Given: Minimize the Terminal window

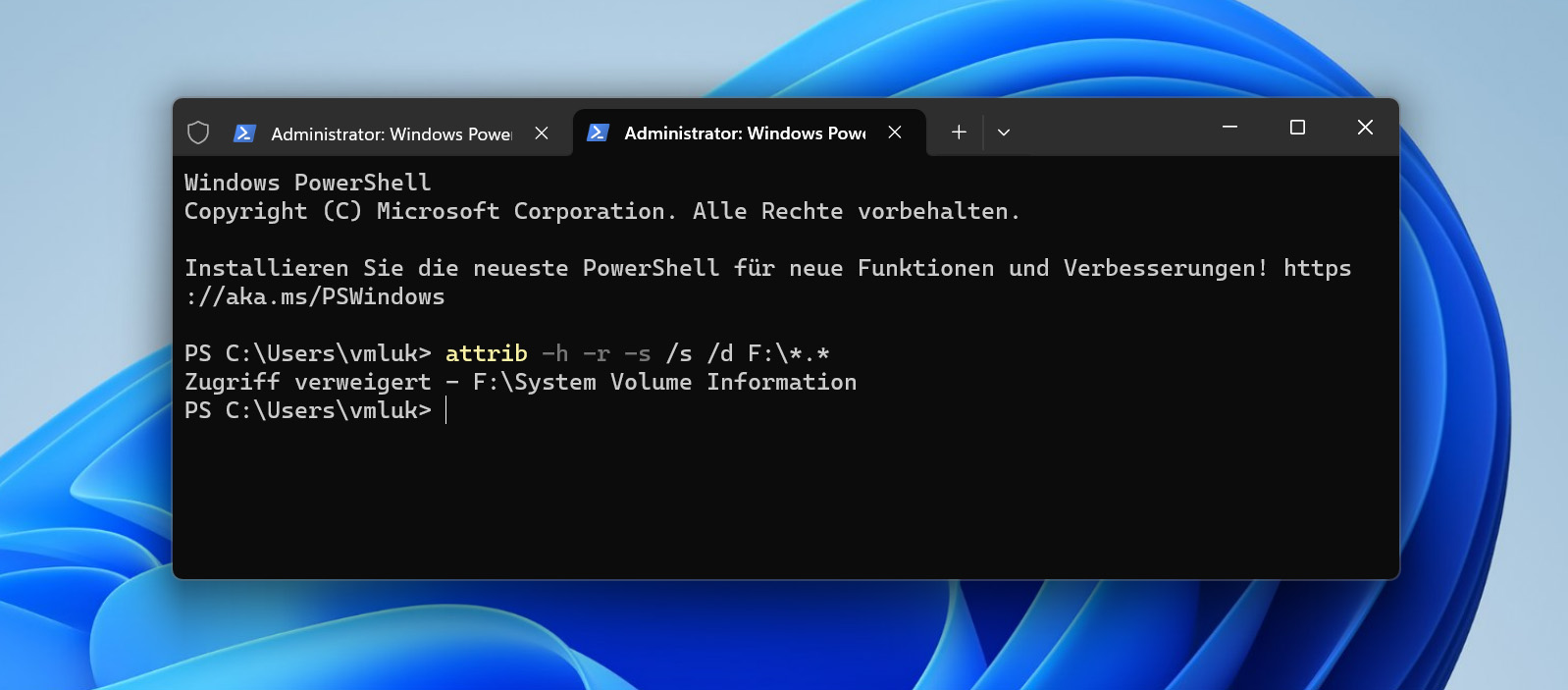Looking at the screenshot, I should point(1229,128).
